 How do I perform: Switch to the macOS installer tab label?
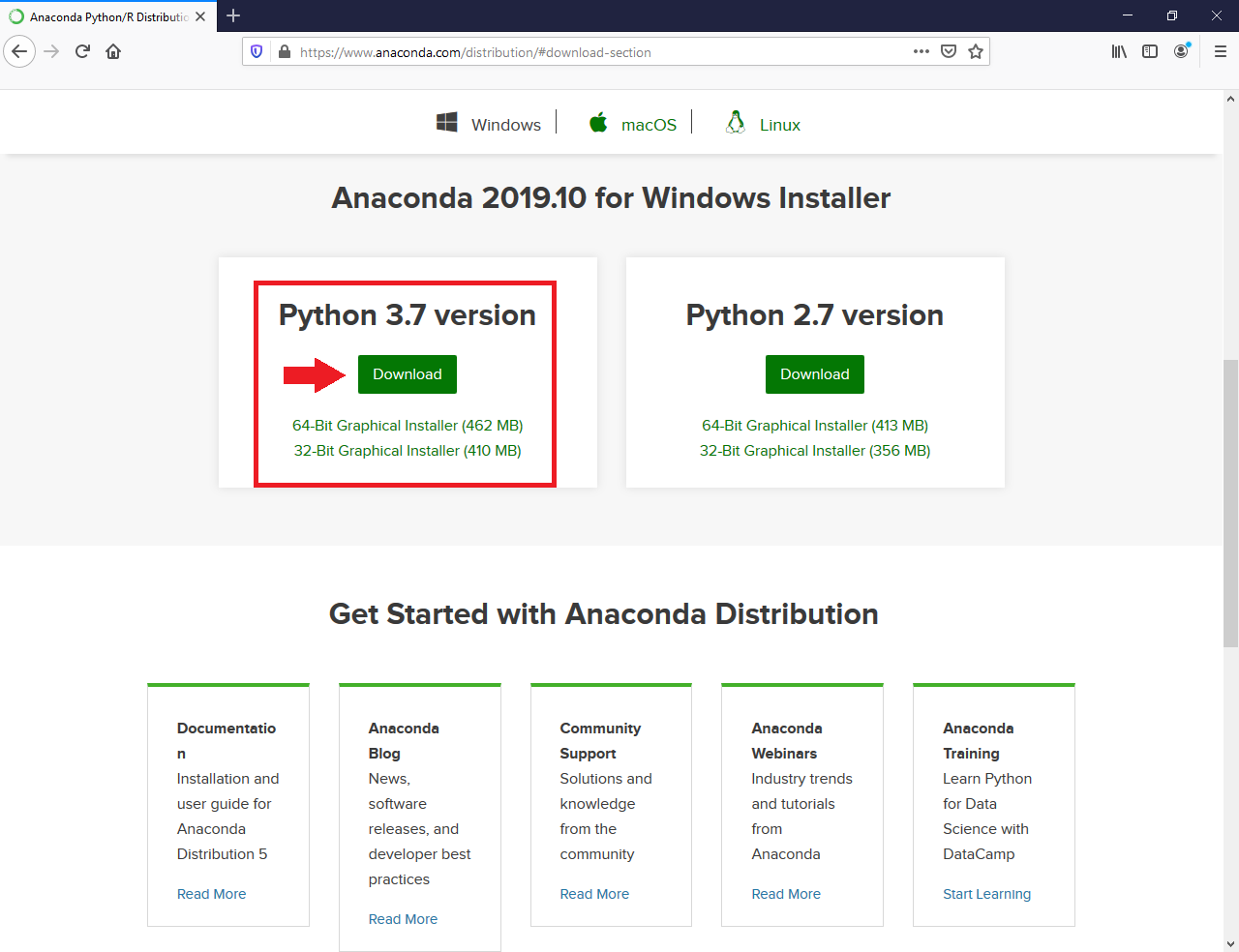pyautogui.click(x=649, y=125)
